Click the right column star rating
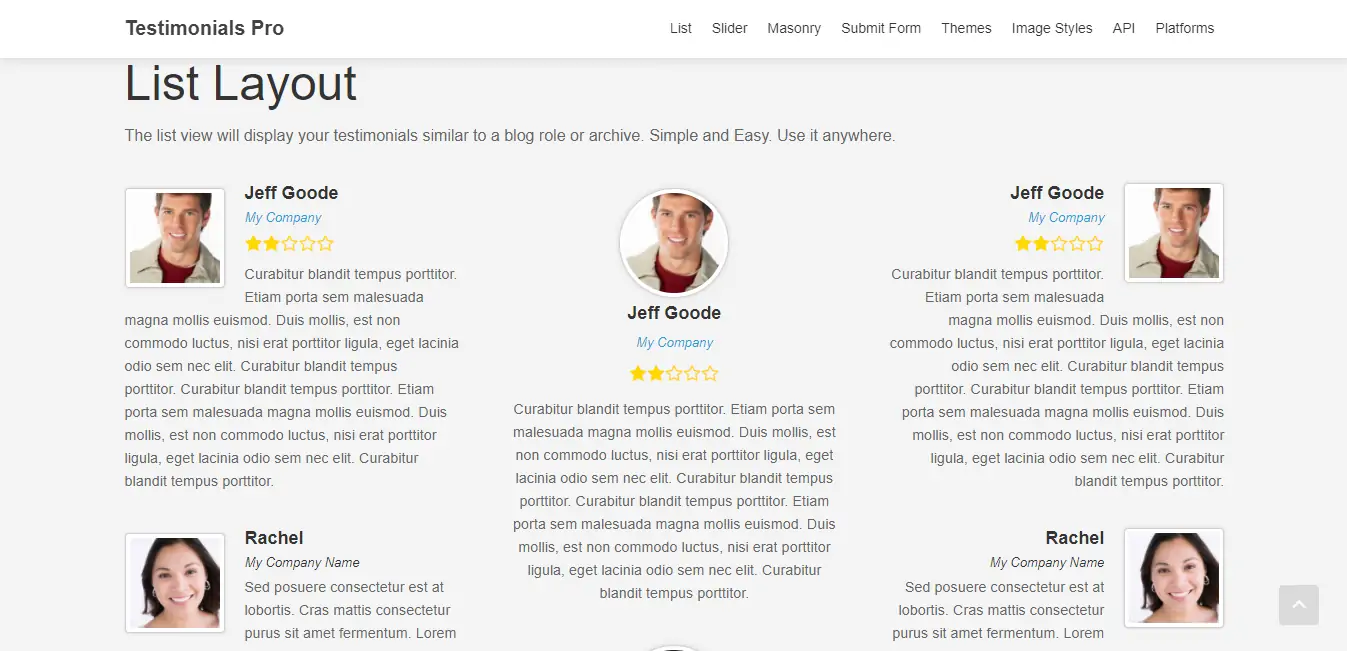The width and height of the screenshot is (1347, 651). click(x=1059, y=243)
